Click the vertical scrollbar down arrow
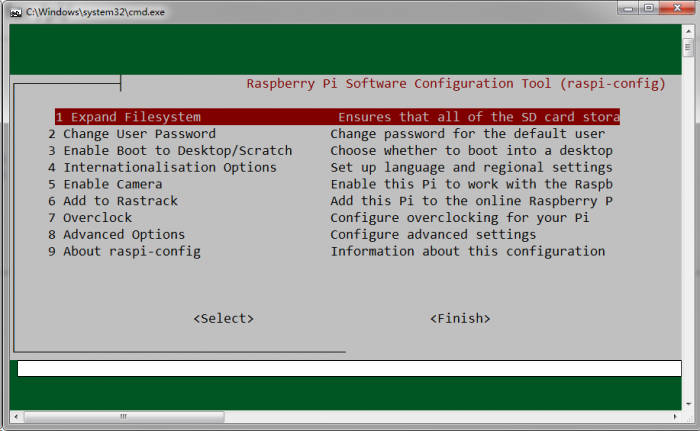The width and height of the screenshot is (700, 431). pos(688,403)
